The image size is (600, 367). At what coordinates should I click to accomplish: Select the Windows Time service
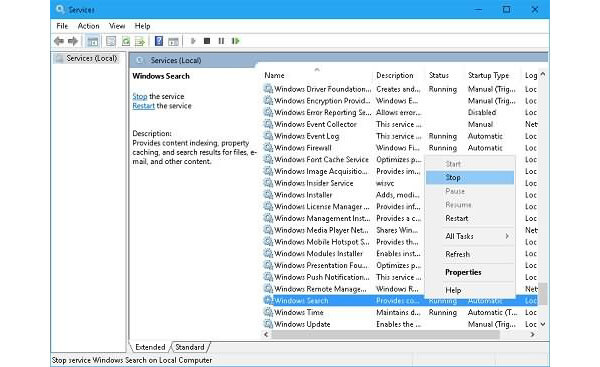pos(299,312)
